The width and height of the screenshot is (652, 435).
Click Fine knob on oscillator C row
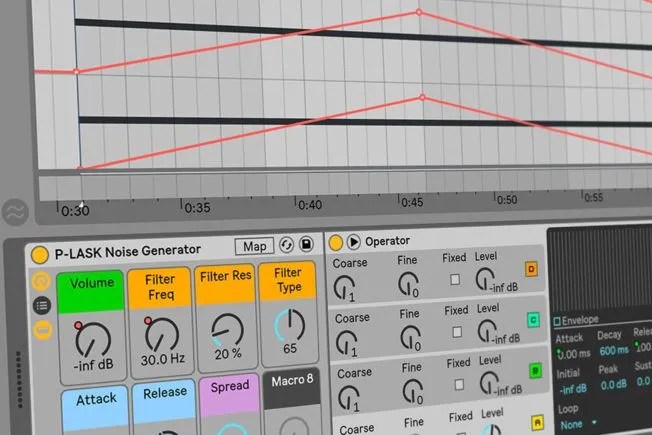pos(410,337)
